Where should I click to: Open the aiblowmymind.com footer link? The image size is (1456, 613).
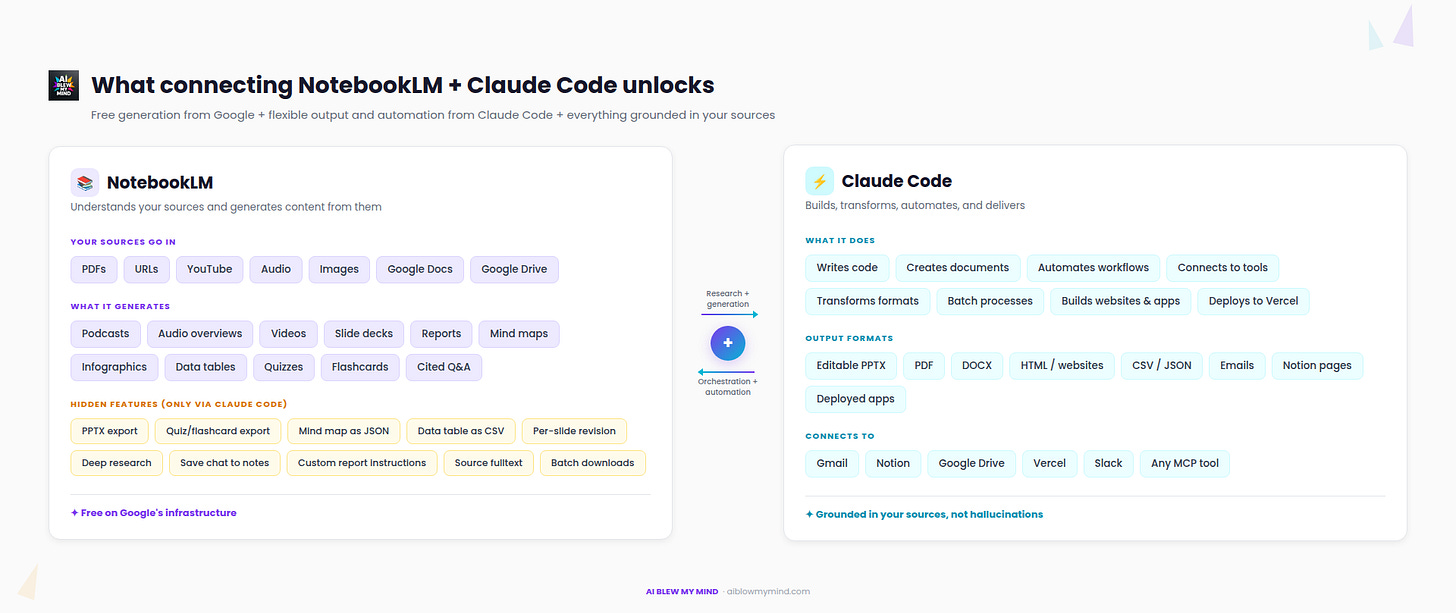(x=768, y=591)
